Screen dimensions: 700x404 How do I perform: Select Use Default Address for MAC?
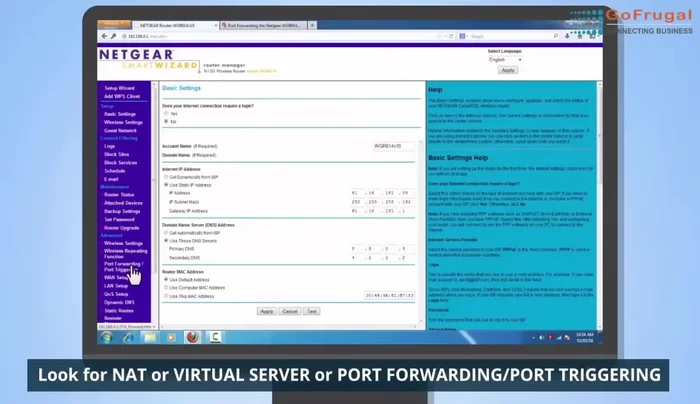coord(166,279)
